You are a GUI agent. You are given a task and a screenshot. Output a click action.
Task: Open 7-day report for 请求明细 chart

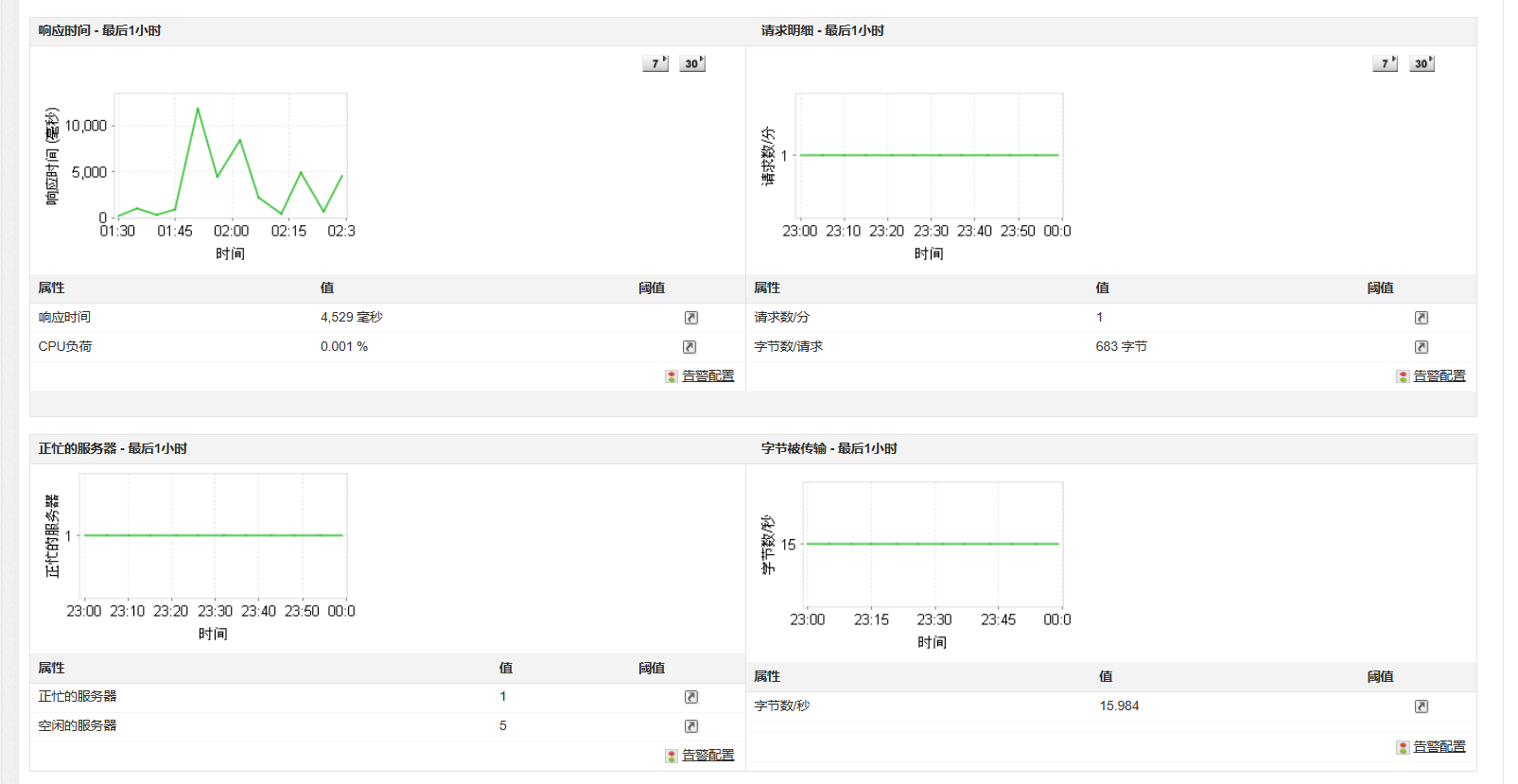click(x=1386, y=63)
